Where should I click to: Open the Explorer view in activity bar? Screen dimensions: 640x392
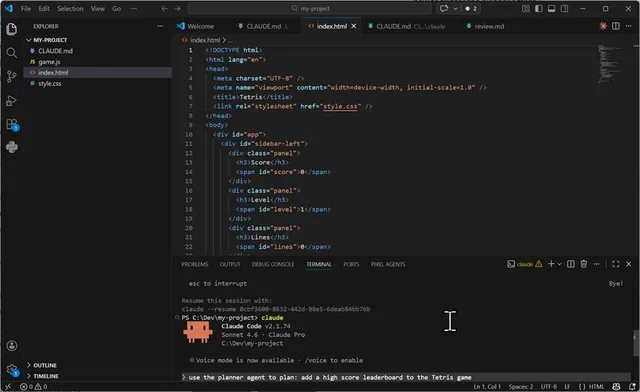(12, 29)
